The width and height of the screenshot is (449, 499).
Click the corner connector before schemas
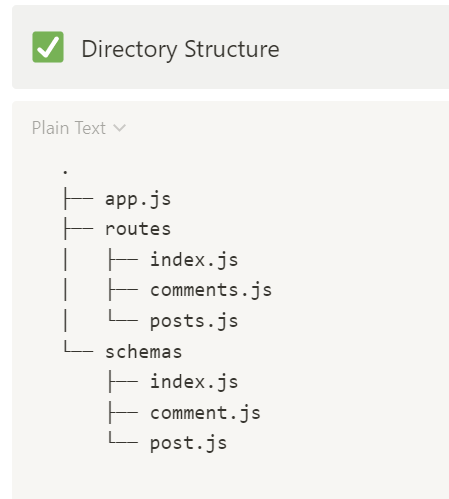(x=78, y=347)
